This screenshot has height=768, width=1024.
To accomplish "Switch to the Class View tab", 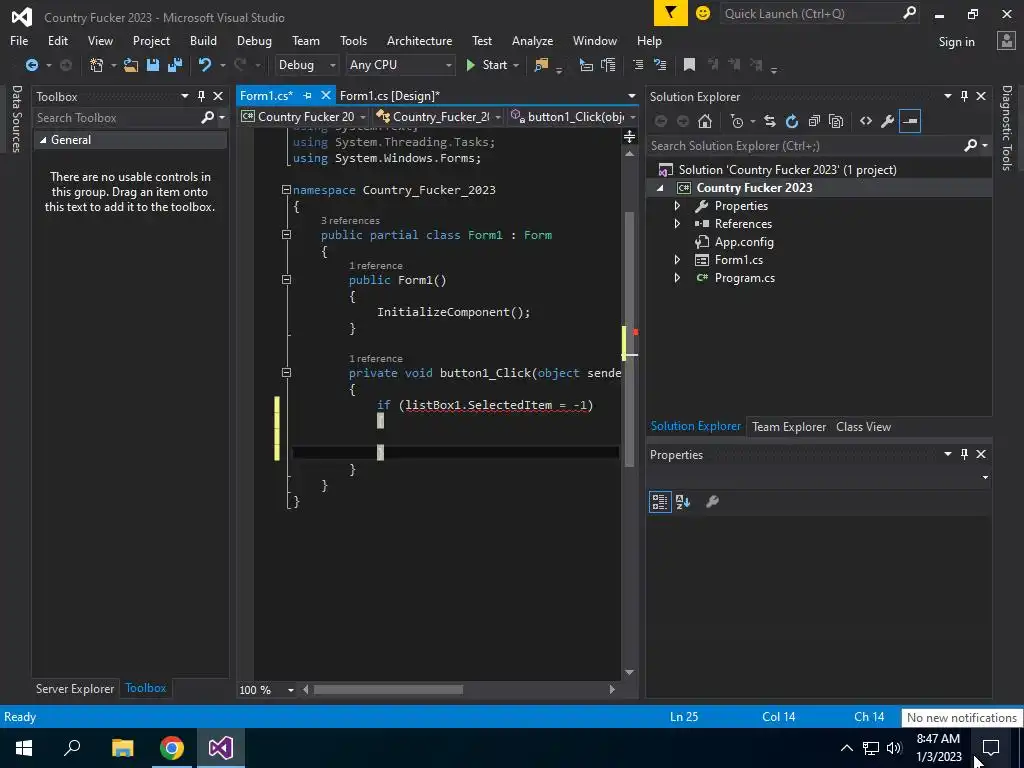I will 863,426.
